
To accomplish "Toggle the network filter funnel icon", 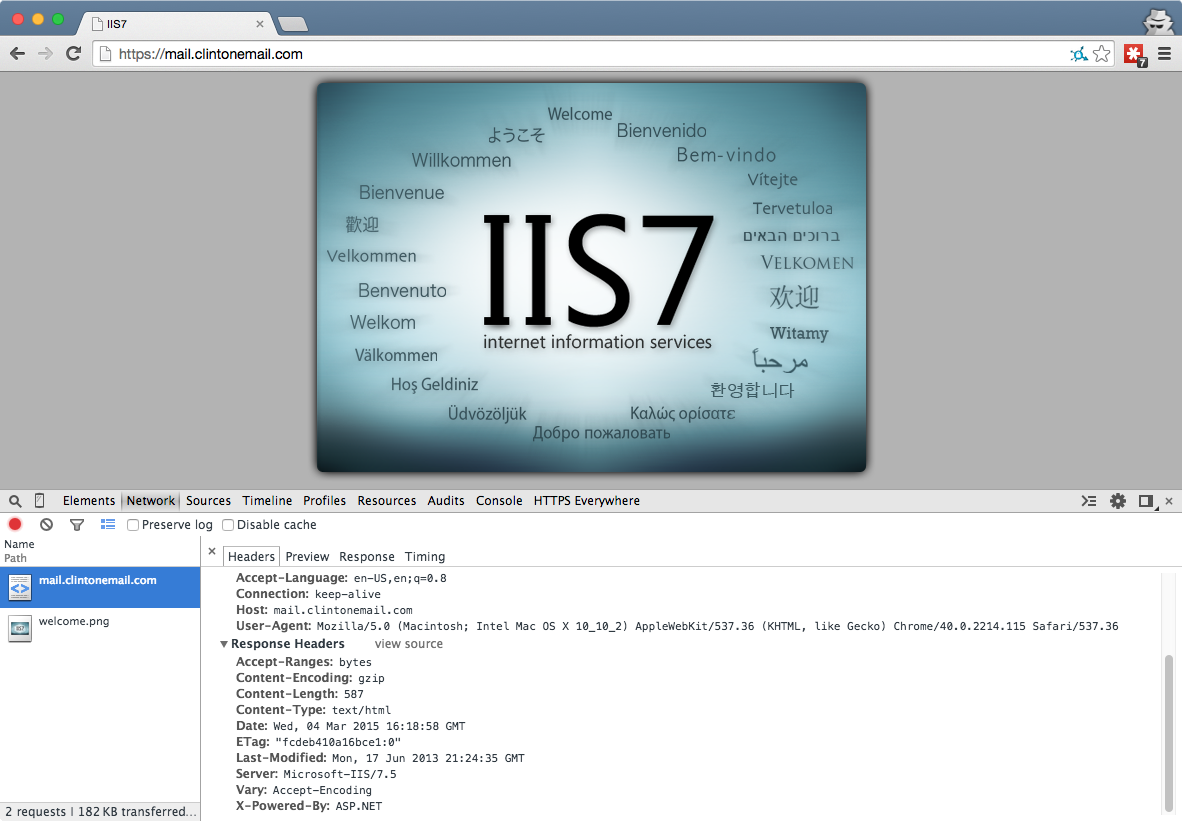I will point(77,525).
